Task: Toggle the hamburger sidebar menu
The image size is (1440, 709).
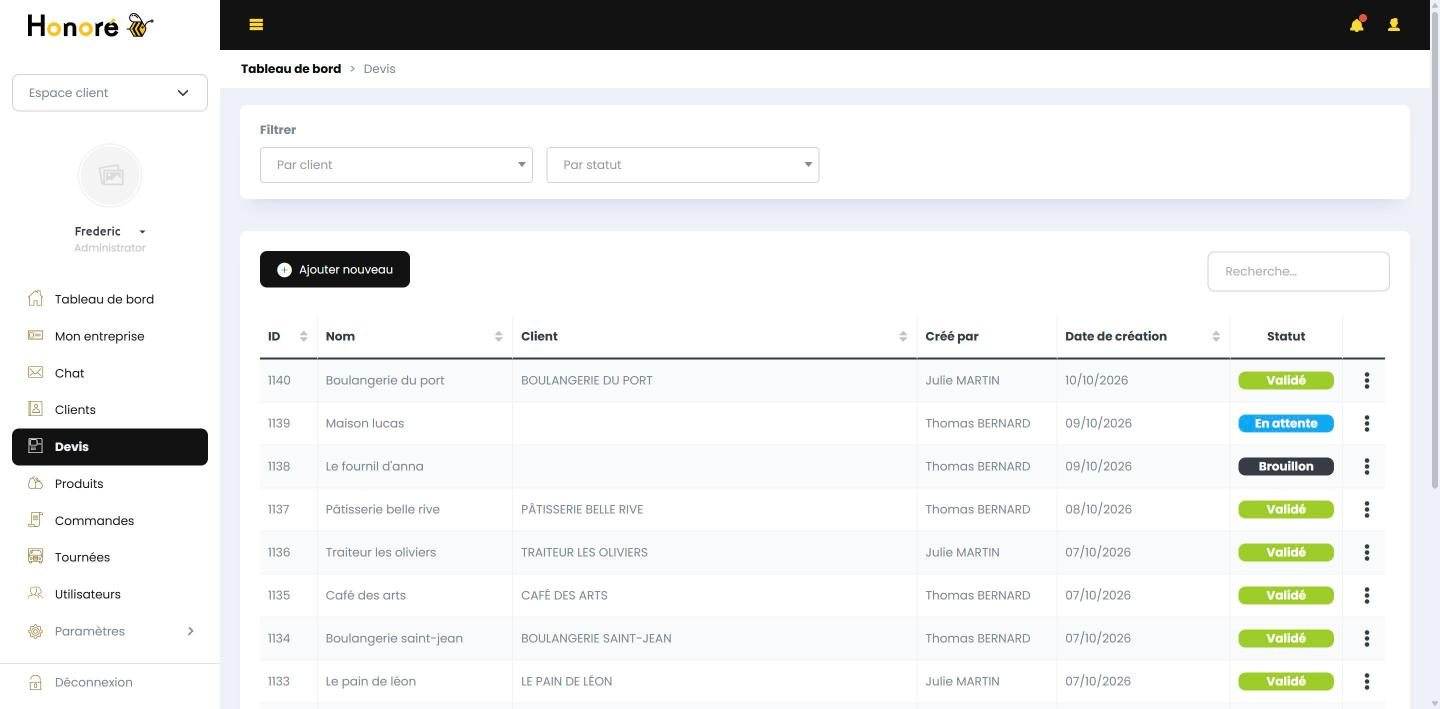Action: pyautogui.click(x=256, y=25)
